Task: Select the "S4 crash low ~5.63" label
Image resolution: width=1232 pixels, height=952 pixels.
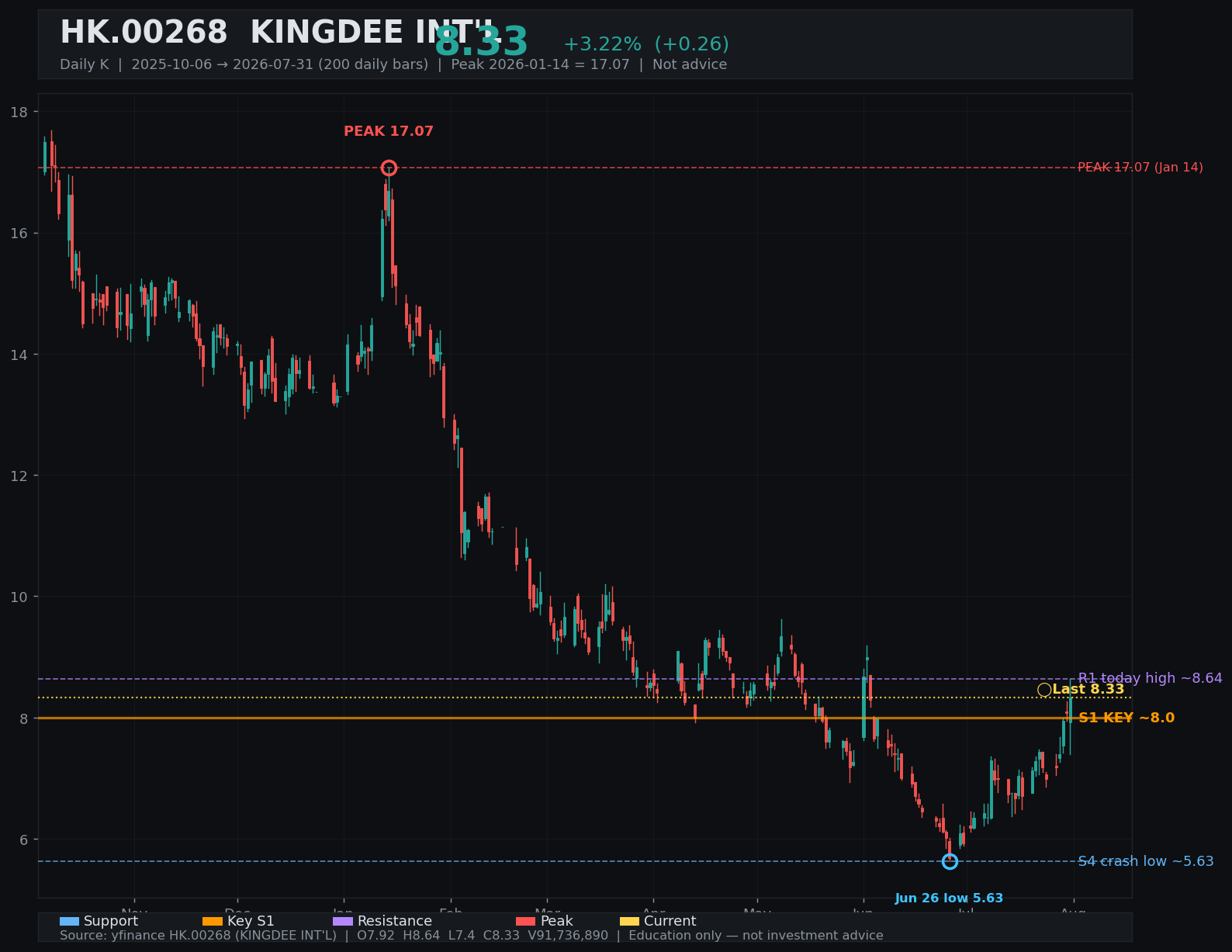Action: pos(1146,861)
